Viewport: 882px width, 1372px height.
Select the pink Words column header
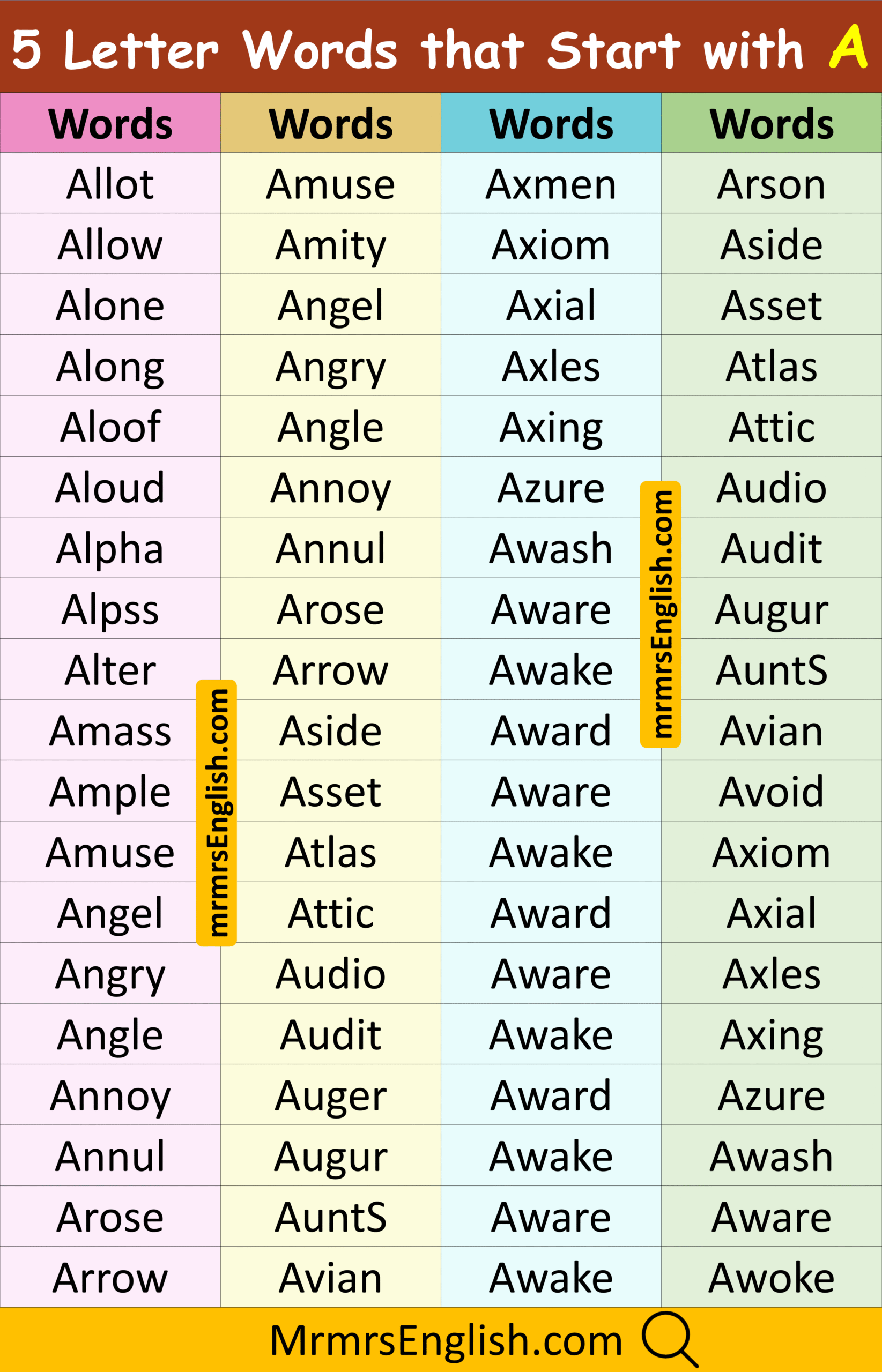[x=110, y=123]
